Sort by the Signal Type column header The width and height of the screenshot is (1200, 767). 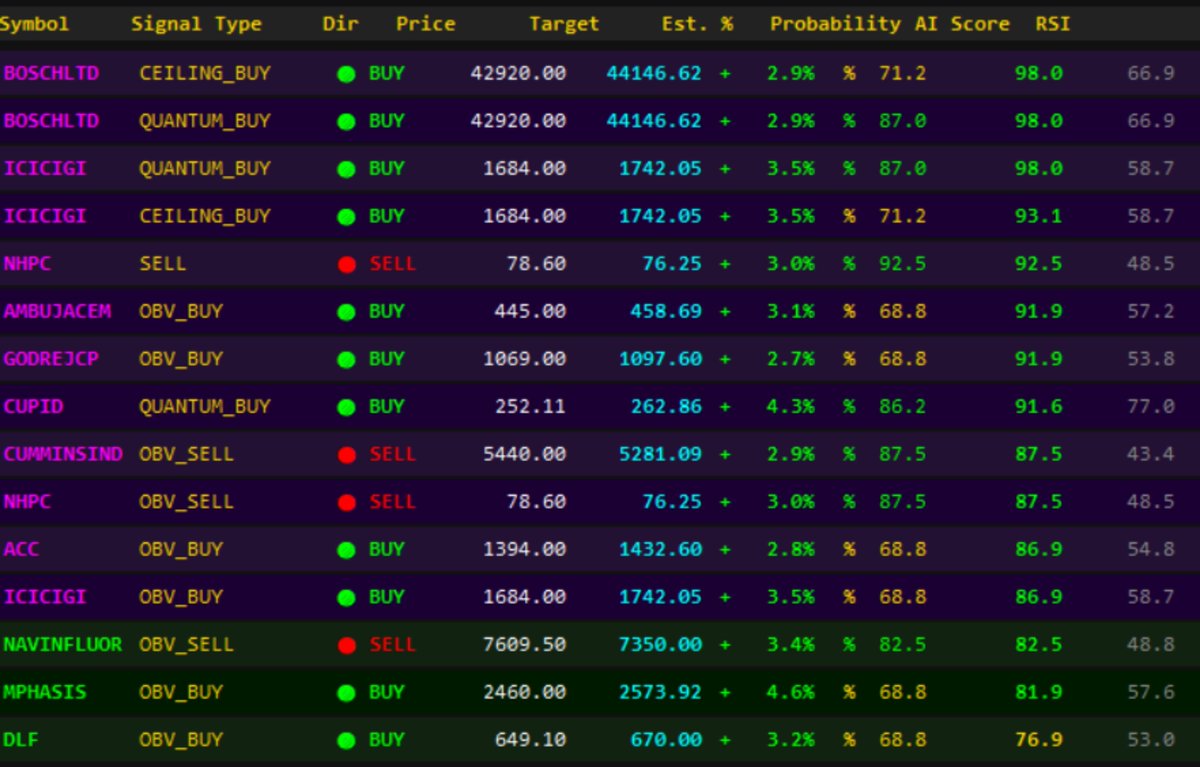pos(196,24)
